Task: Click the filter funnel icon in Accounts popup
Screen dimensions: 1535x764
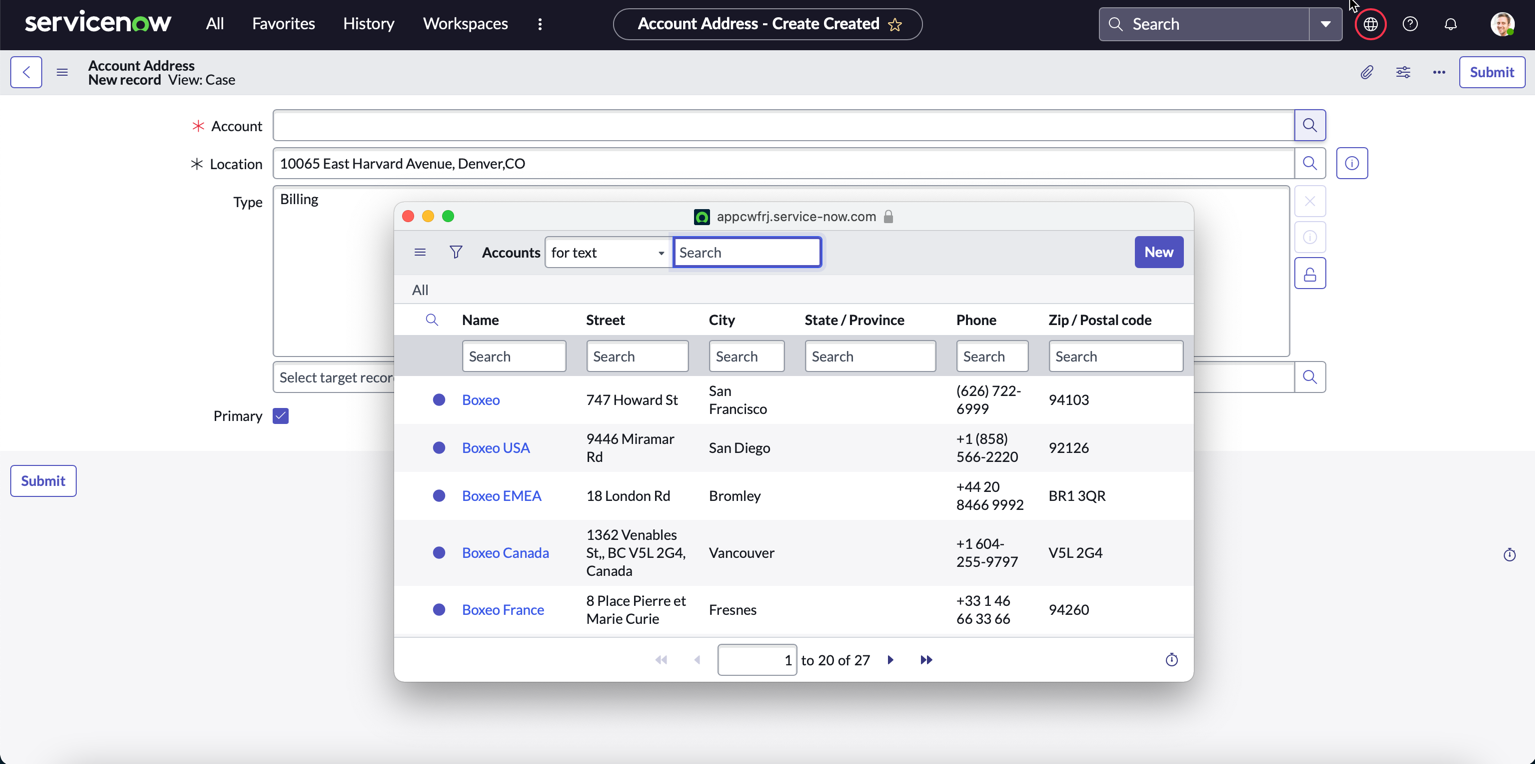Action: pyautogui.click(x=456, y=252)
